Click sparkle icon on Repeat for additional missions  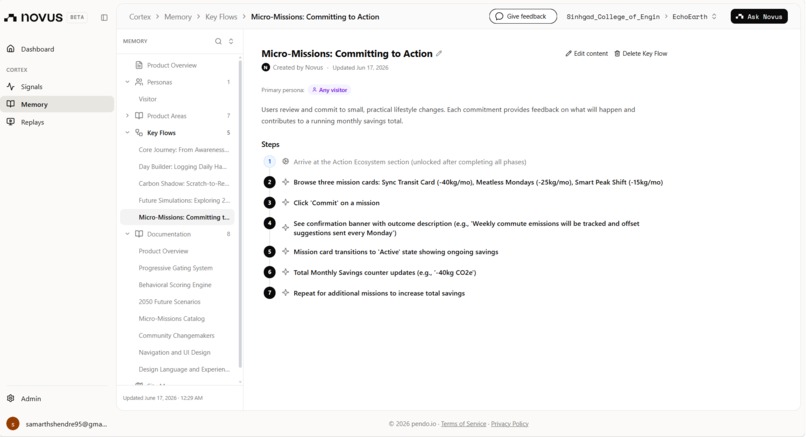(285, 293)
